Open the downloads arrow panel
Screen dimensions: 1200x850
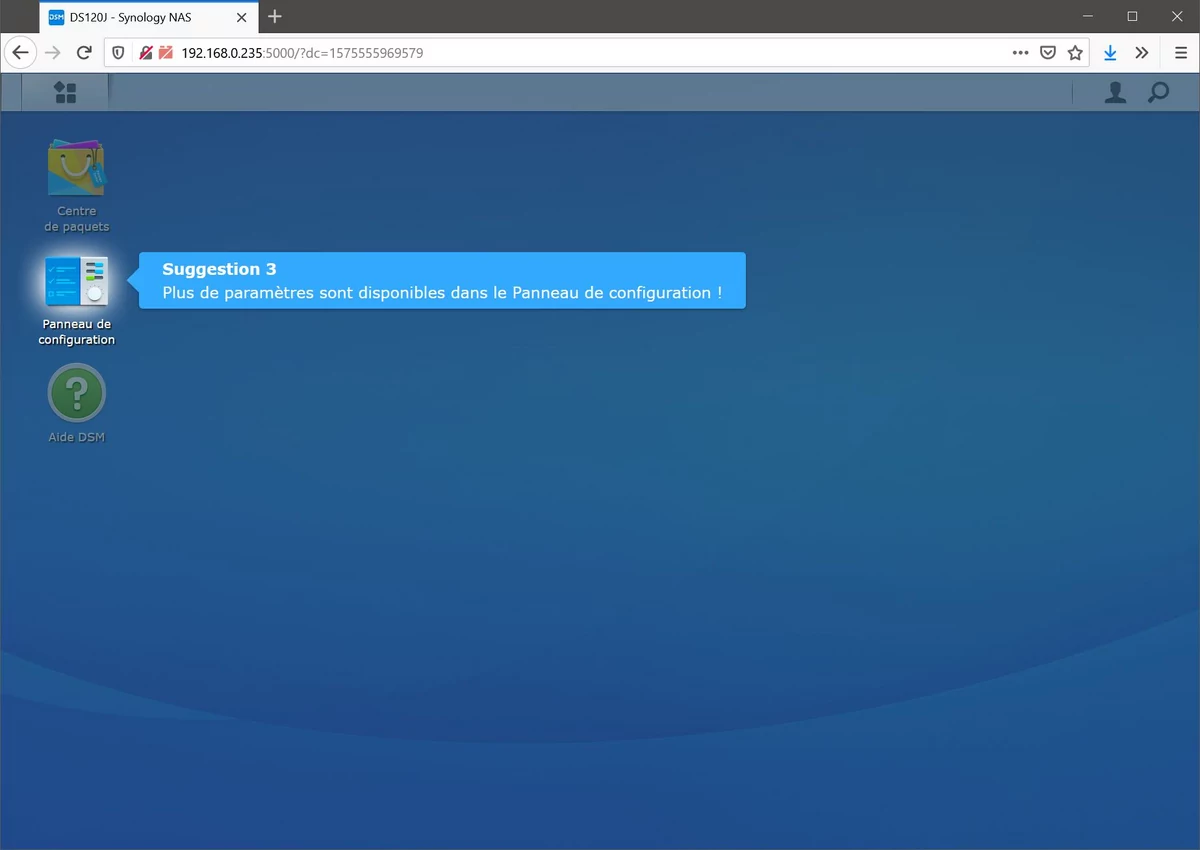[1110, 53]
